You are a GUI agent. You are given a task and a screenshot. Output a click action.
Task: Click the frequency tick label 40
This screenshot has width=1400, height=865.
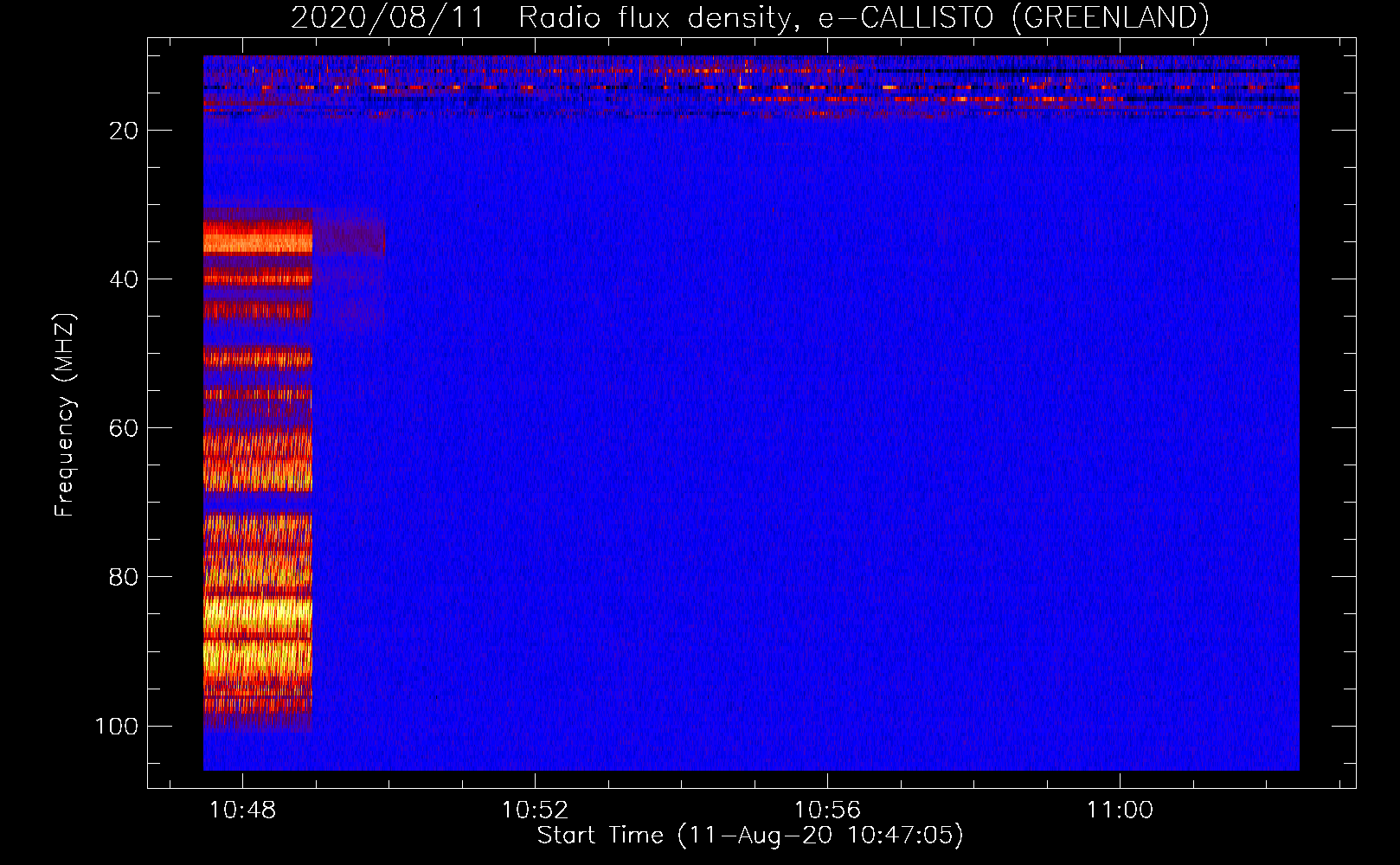click(x=124, y=279)
